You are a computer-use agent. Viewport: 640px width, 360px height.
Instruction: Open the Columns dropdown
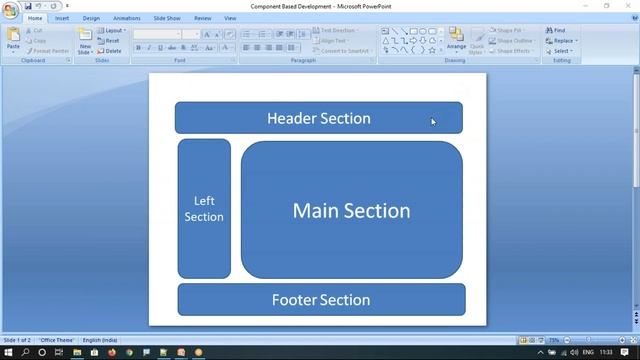(x=292, y=48)
